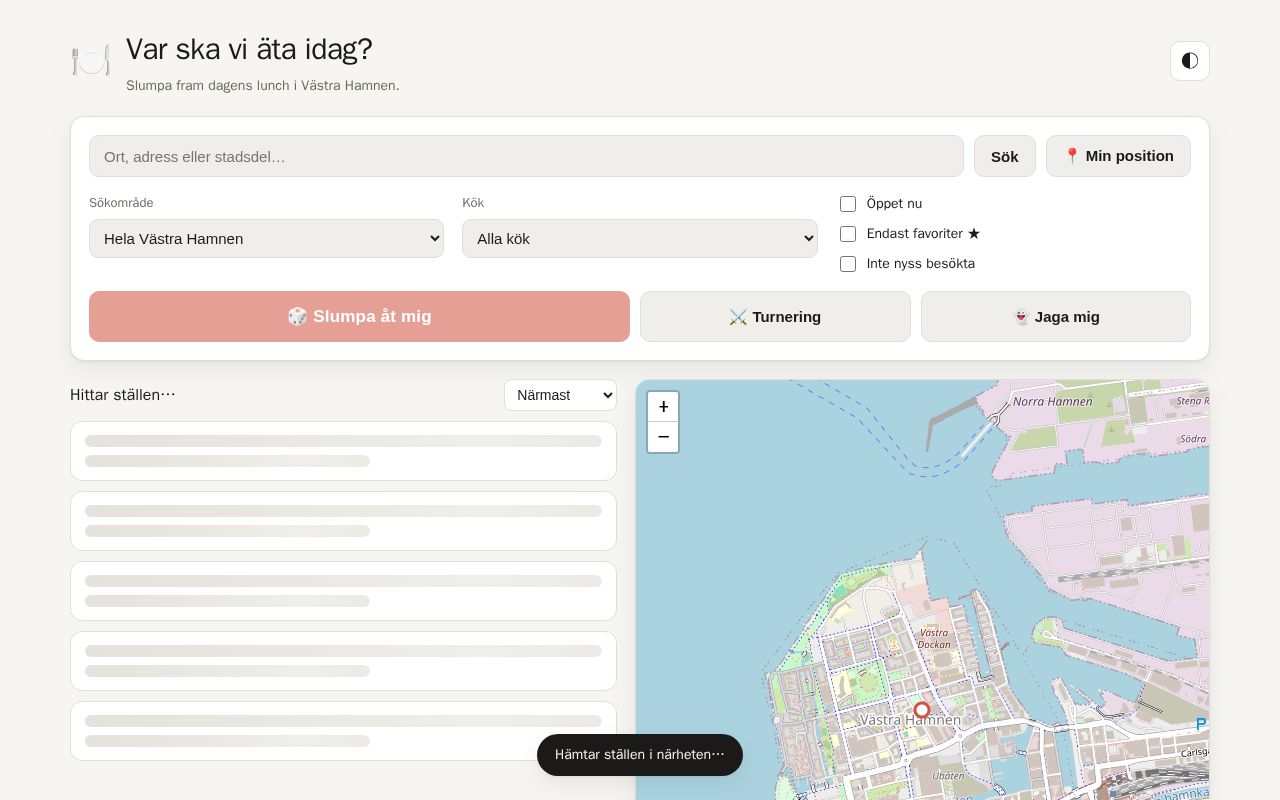Open the Sökområde dropdown

click(266, 239)
